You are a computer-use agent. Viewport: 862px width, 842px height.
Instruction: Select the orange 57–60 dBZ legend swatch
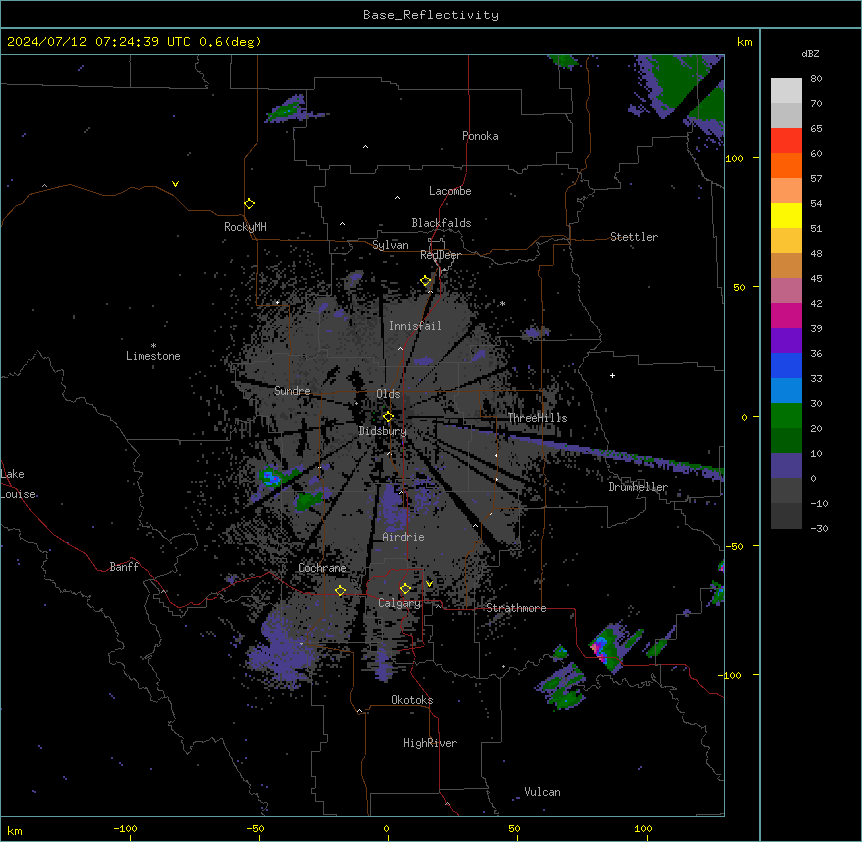(786, 165)
